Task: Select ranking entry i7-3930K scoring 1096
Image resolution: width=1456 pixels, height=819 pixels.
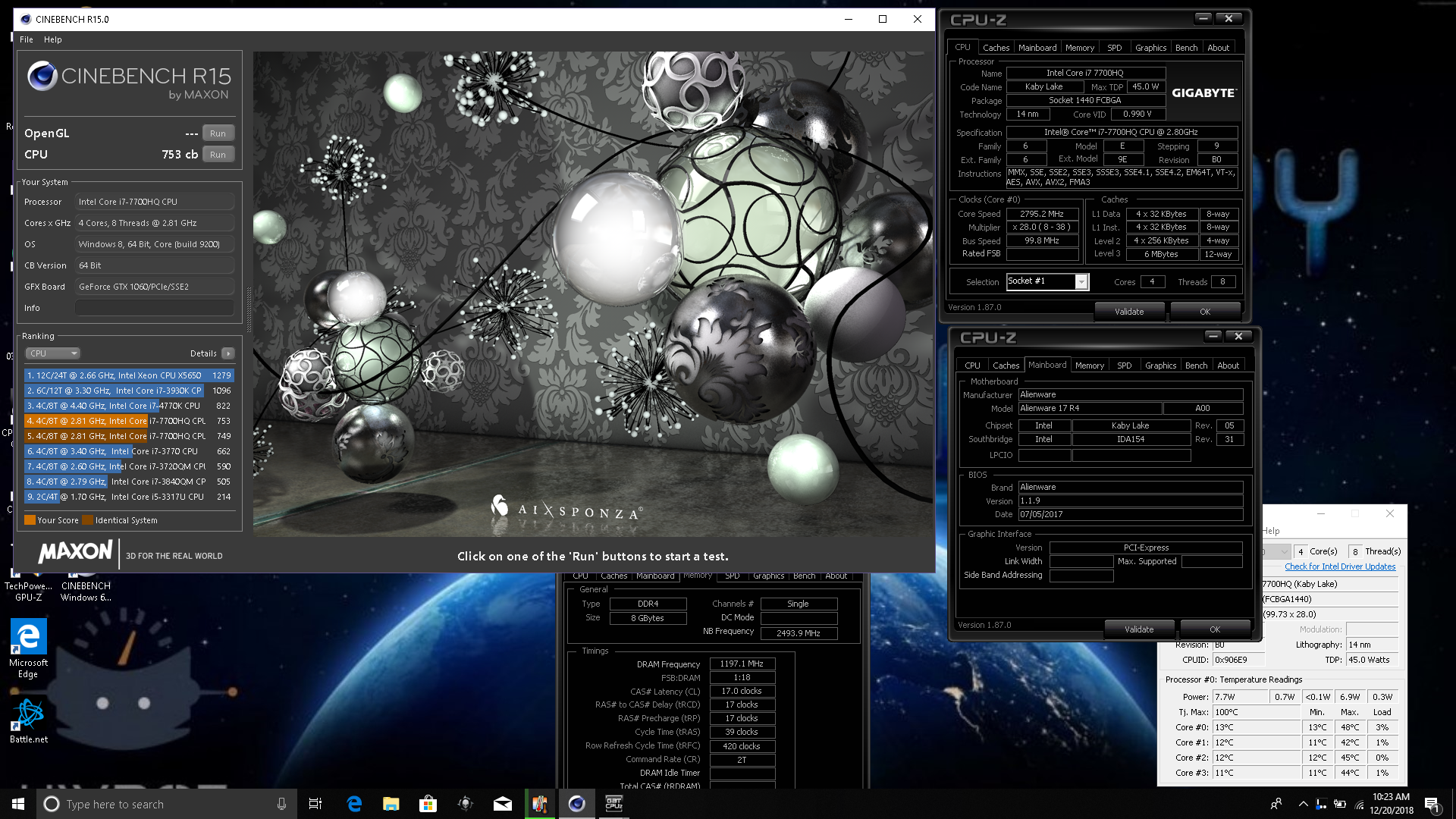Action: [129, 391]
